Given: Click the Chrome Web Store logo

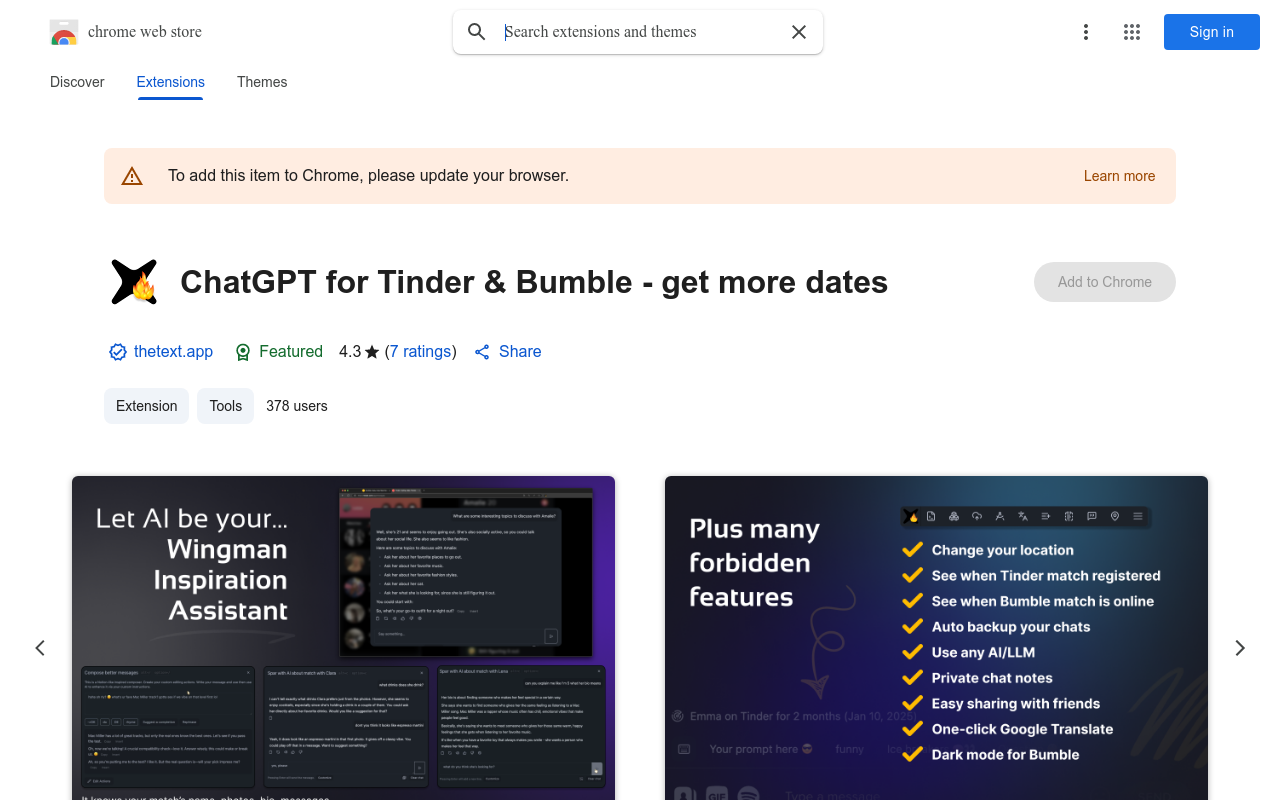Looking at the screenshot, I should click(64, 32).
